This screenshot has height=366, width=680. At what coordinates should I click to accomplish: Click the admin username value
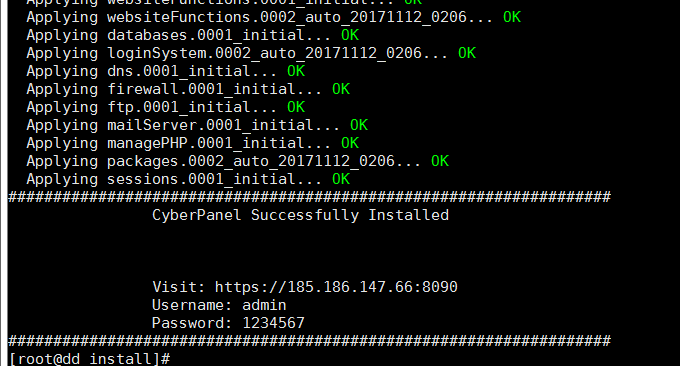(x=264, y=305)
